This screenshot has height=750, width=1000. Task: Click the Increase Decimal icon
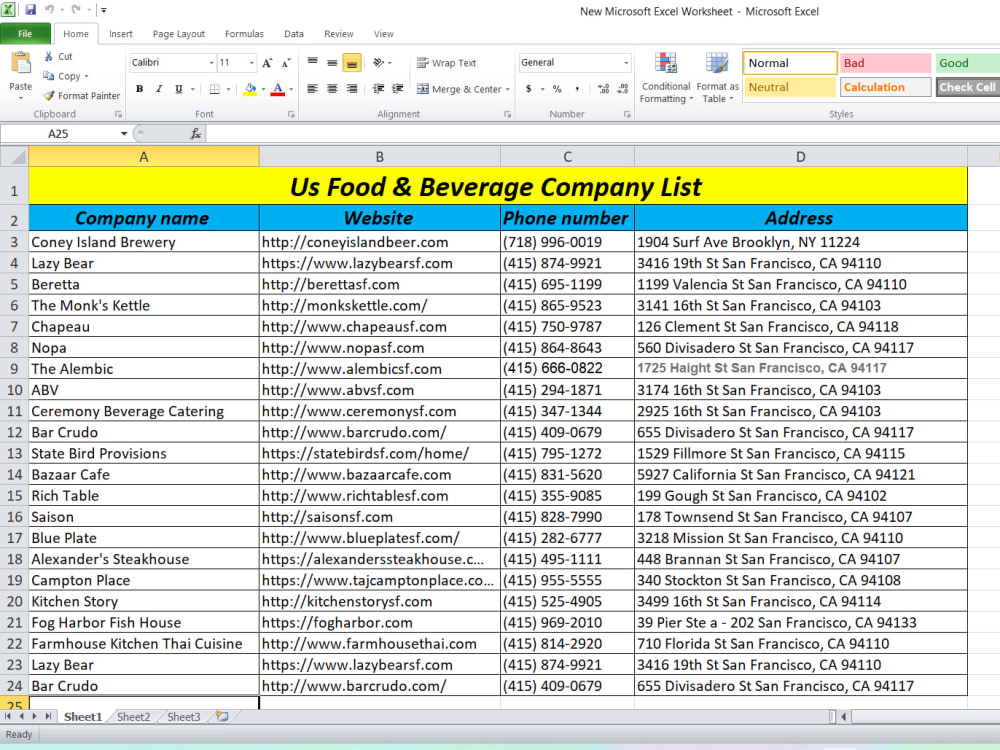click(x=603, y=89)
